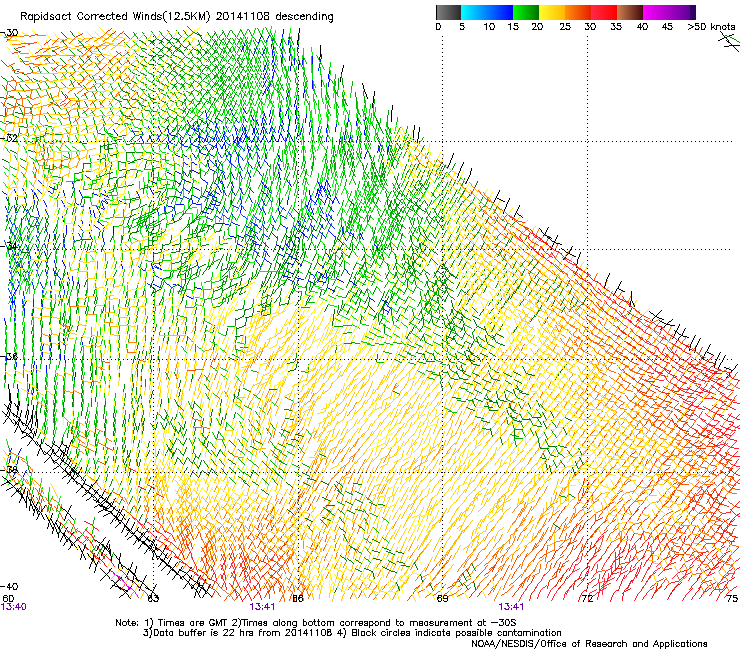This screenshot has height=650, width=740.
Task: Click the latitude label '-34'
Action: pyautogui.click(x=10, y=246)
